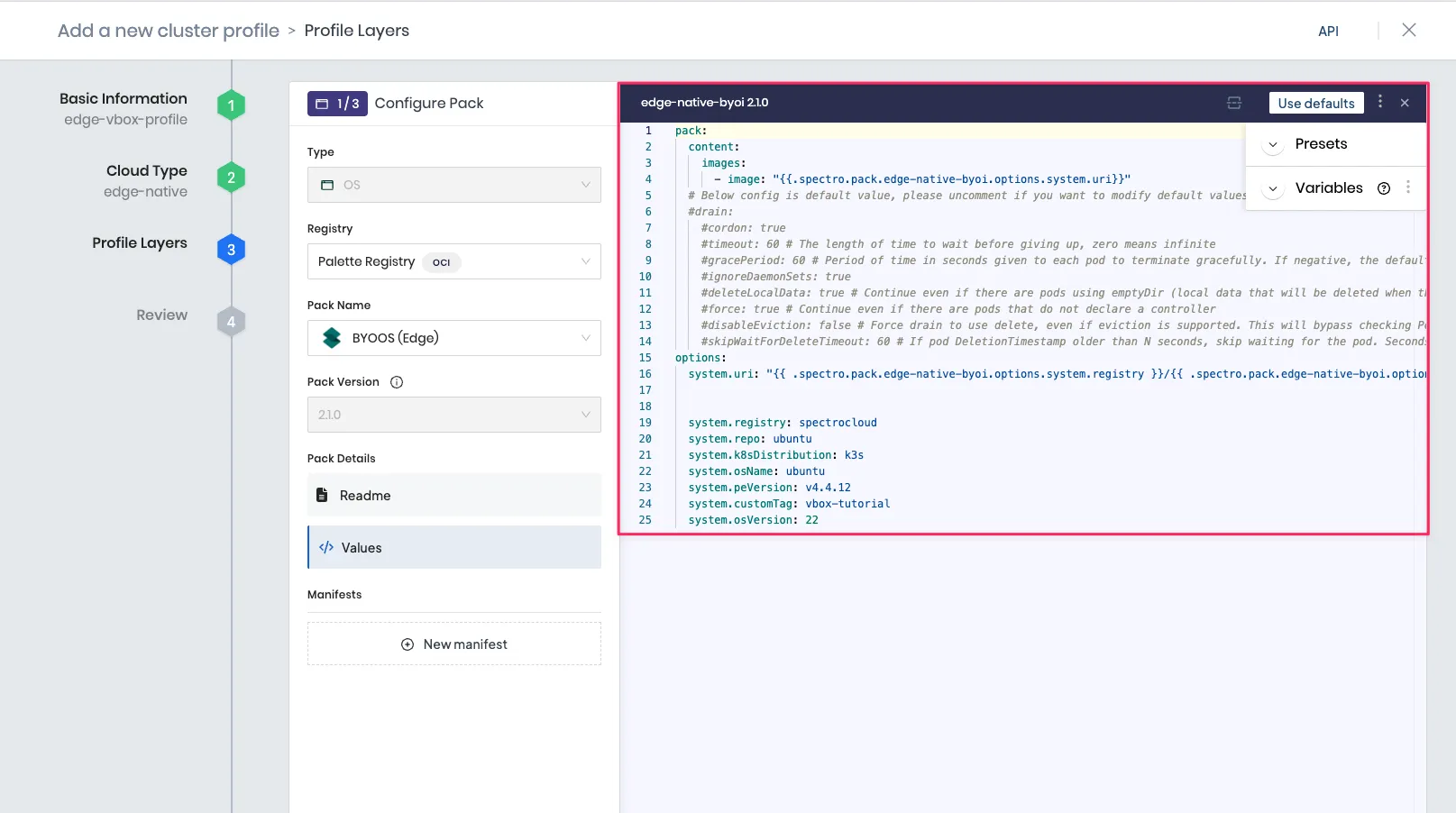
Task: Click New manifest to add a manifest
Action: [453, 644]
